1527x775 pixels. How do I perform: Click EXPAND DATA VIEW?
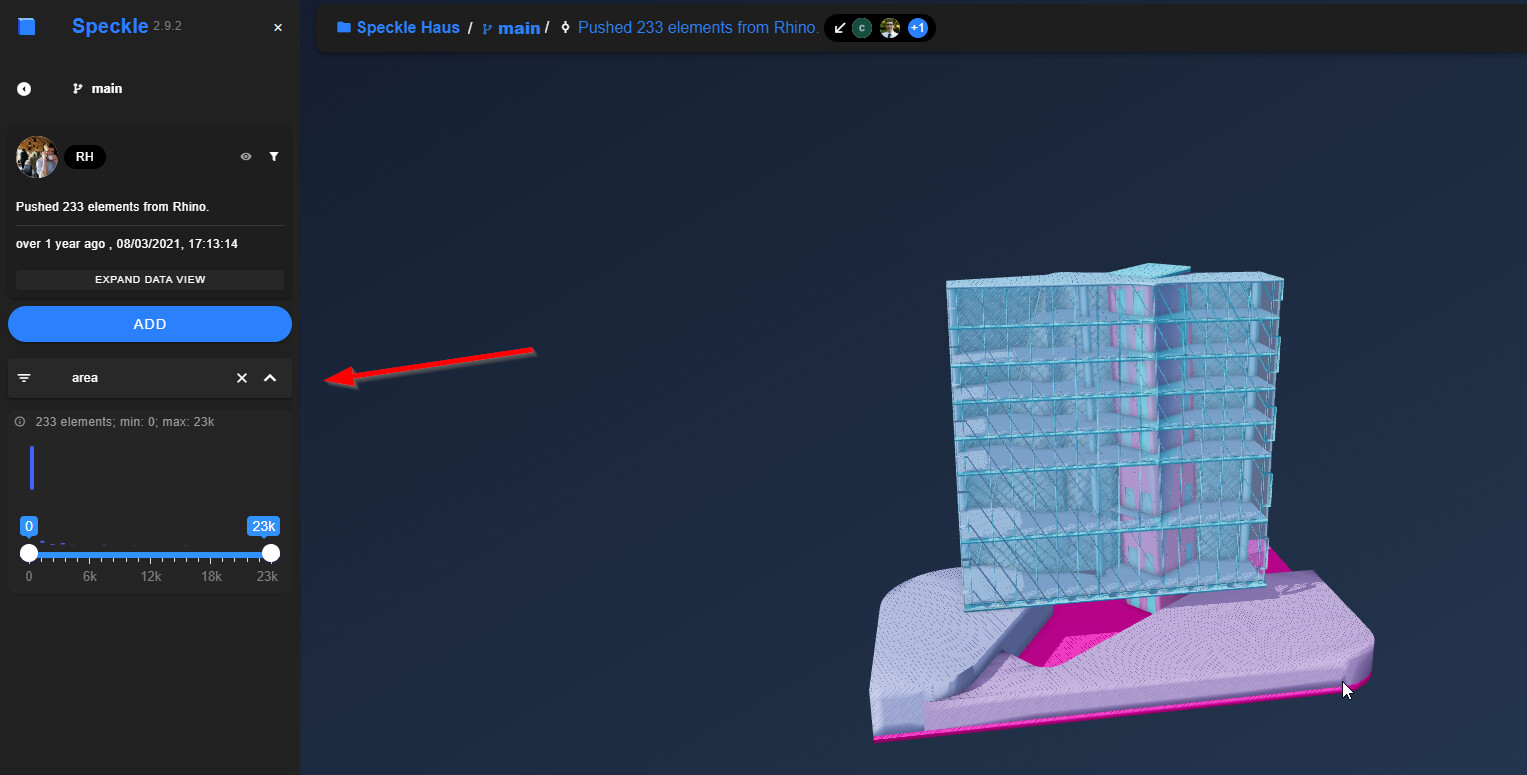149,279
